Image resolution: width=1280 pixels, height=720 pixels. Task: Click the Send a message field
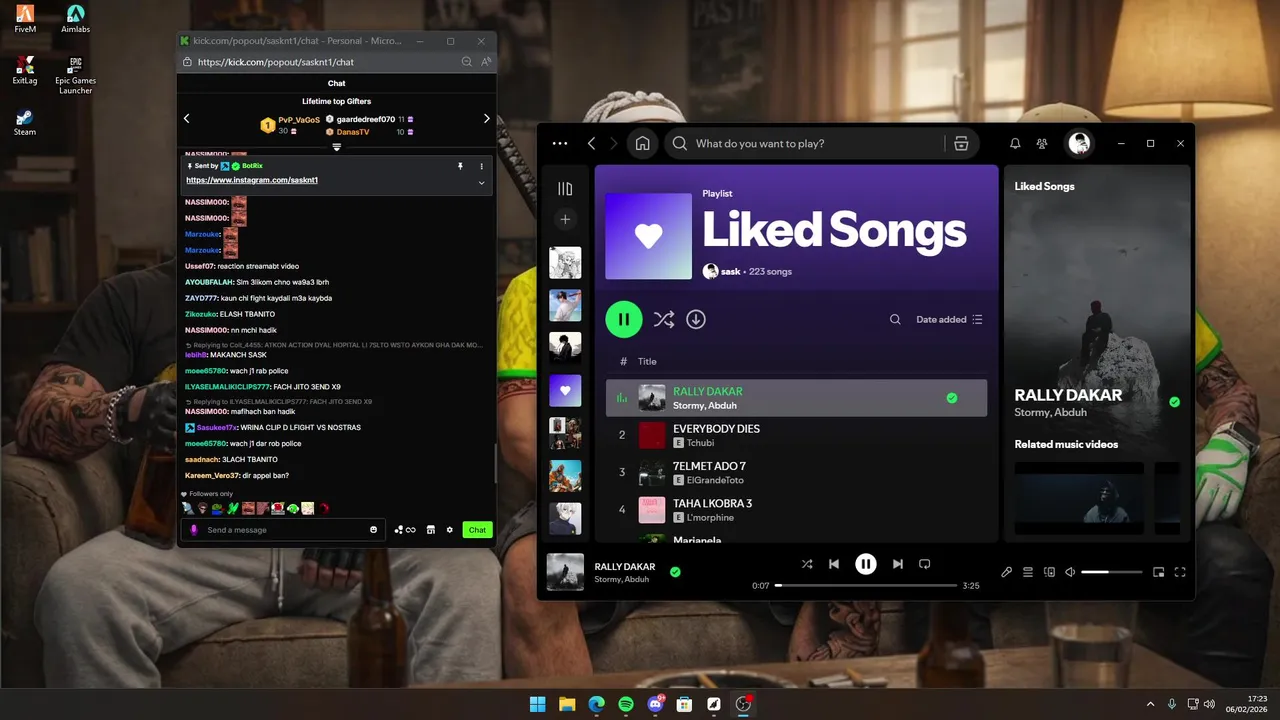click(x=285, y=530)
